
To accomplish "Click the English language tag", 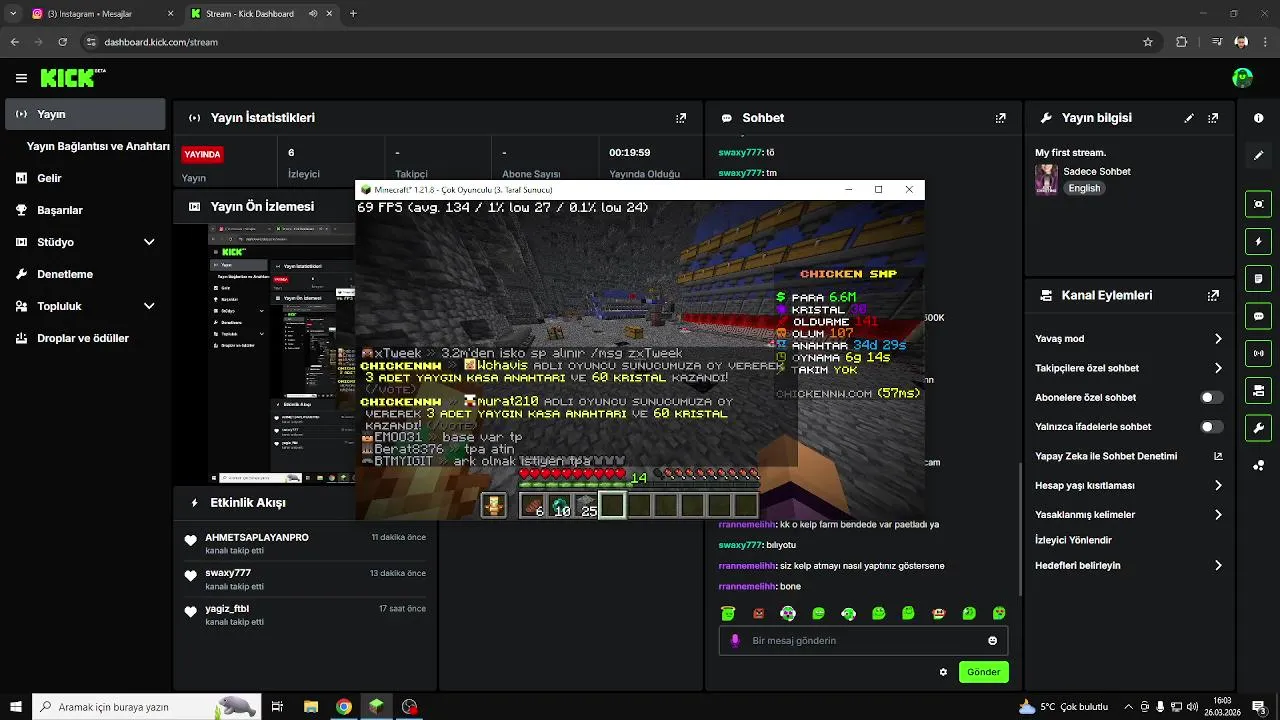I will click(x=1084, y=188).
